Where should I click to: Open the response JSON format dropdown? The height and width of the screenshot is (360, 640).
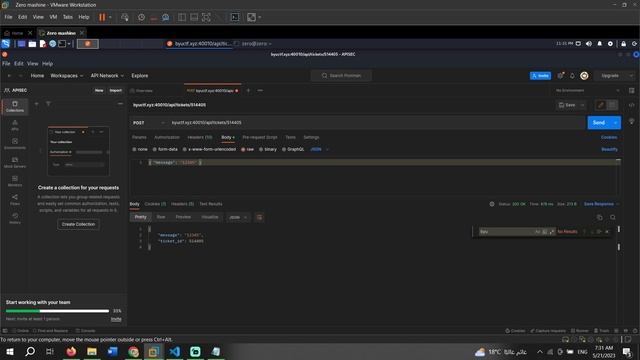pyautogui.click(x=238, y=217)
